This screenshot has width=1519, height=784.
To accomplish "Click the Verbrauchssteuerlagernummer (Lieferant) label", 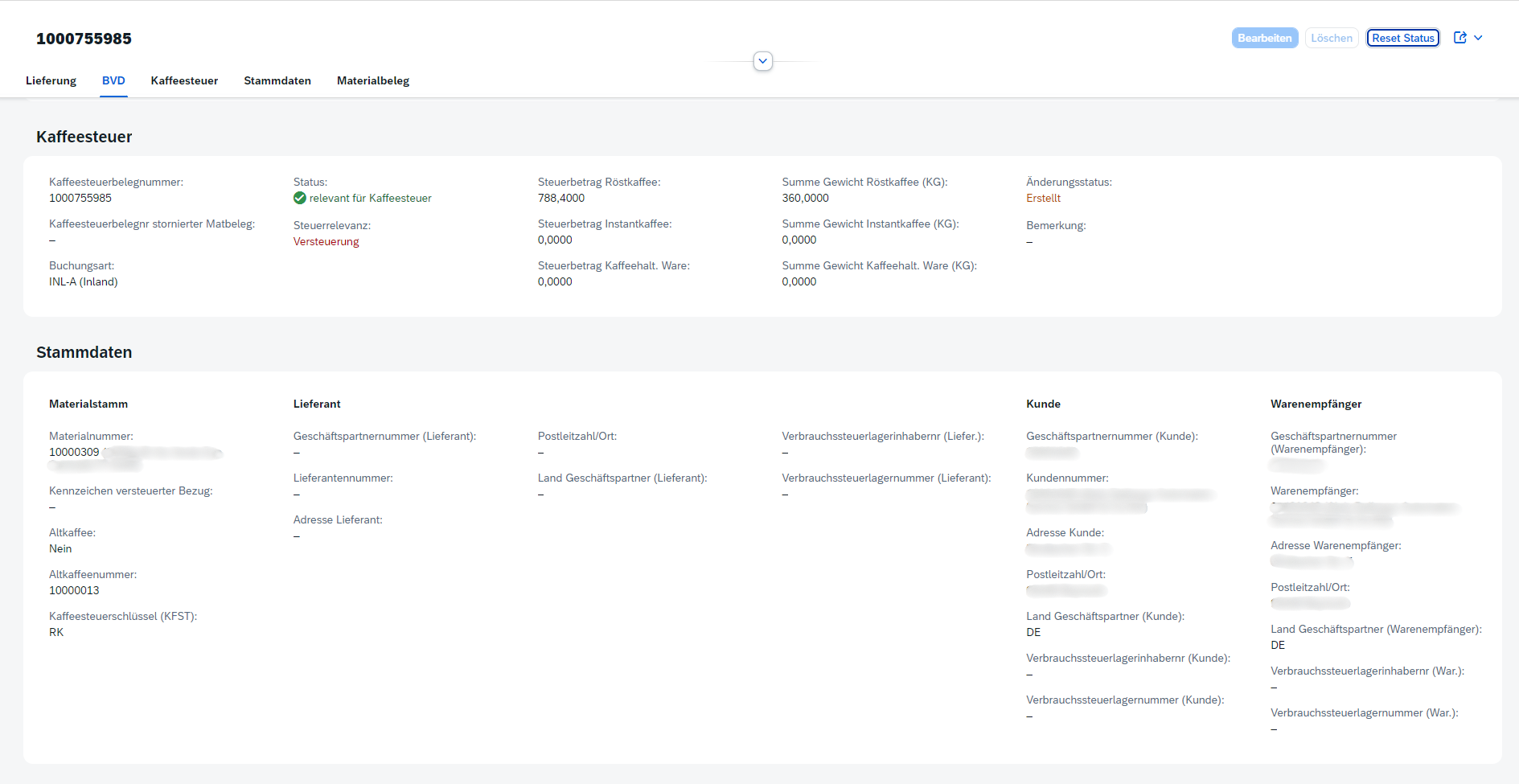I will [x=886, y=478].
